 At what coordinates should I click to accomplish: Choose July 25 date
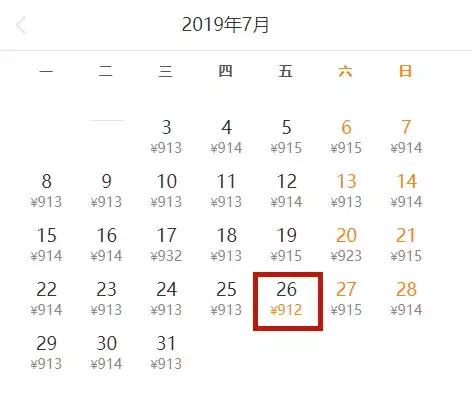coord(226,299)
